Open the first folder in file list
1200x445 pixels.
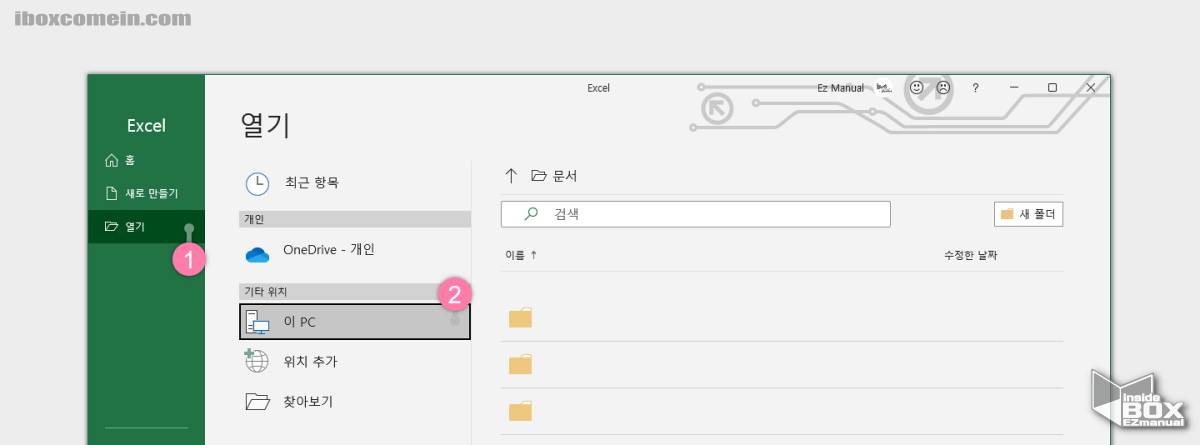click(520, 319)
